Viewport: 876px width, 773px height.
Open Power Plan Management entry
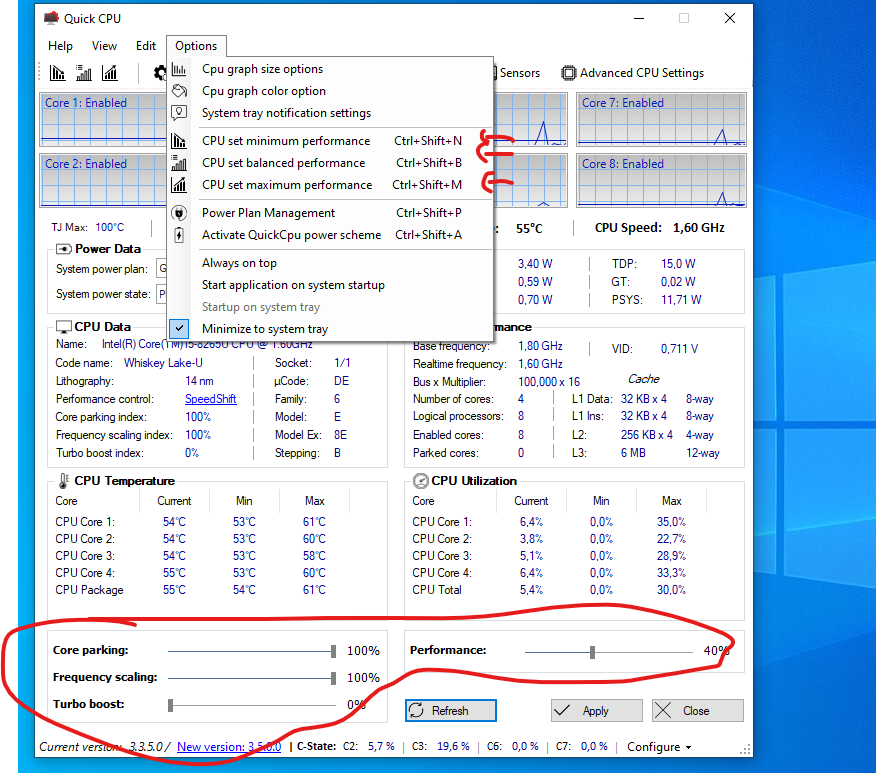coord(268,213)
